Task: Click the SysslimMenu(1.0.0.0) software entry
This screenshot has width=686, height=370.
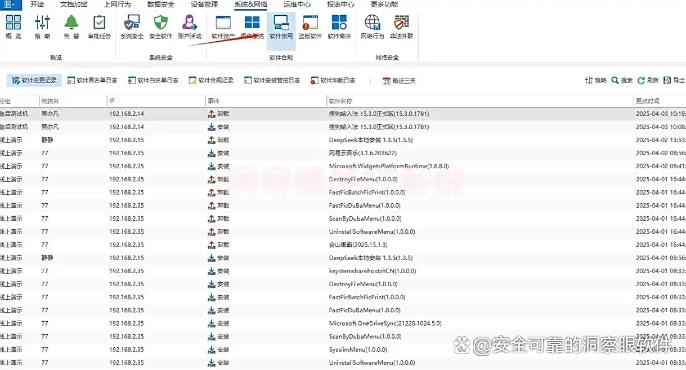Action: point(358,350)
